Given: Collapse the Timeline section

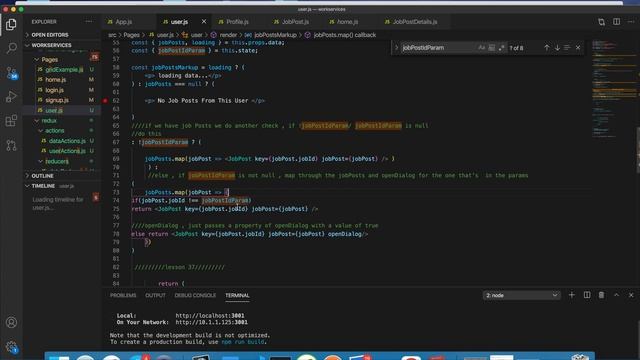Looking at the screenshot, I should (x=61, y=186).
